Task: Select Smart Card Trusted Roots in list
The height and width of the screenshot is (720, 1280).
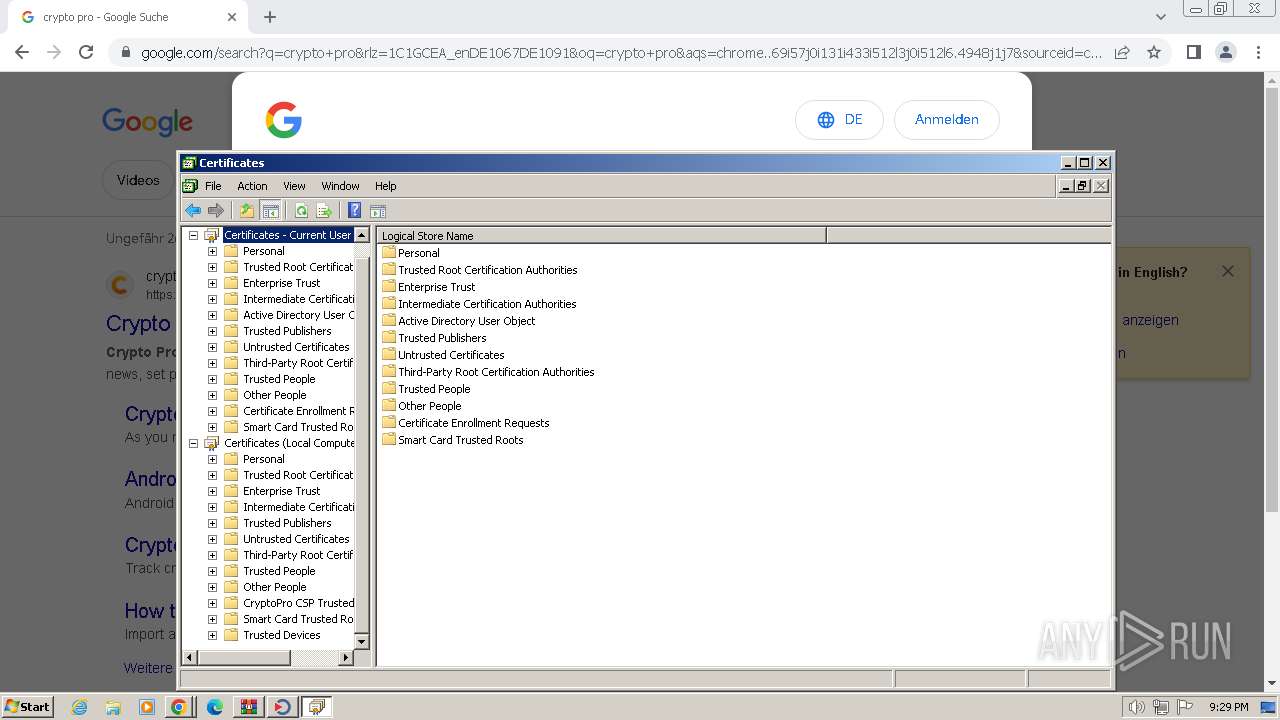Action: tap(461, 440)
